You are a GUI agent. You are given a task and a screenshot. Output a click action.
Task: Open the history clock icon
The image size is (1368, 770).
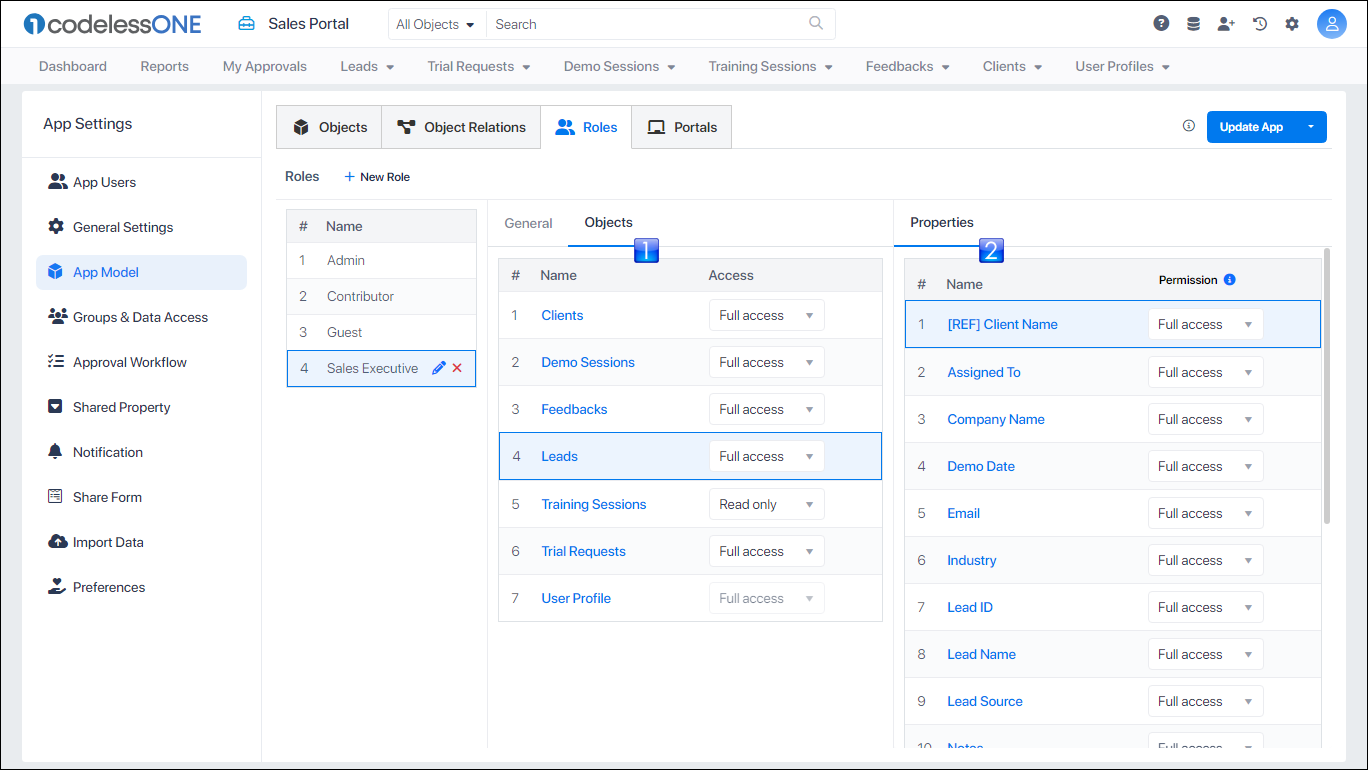[1260, 24]
